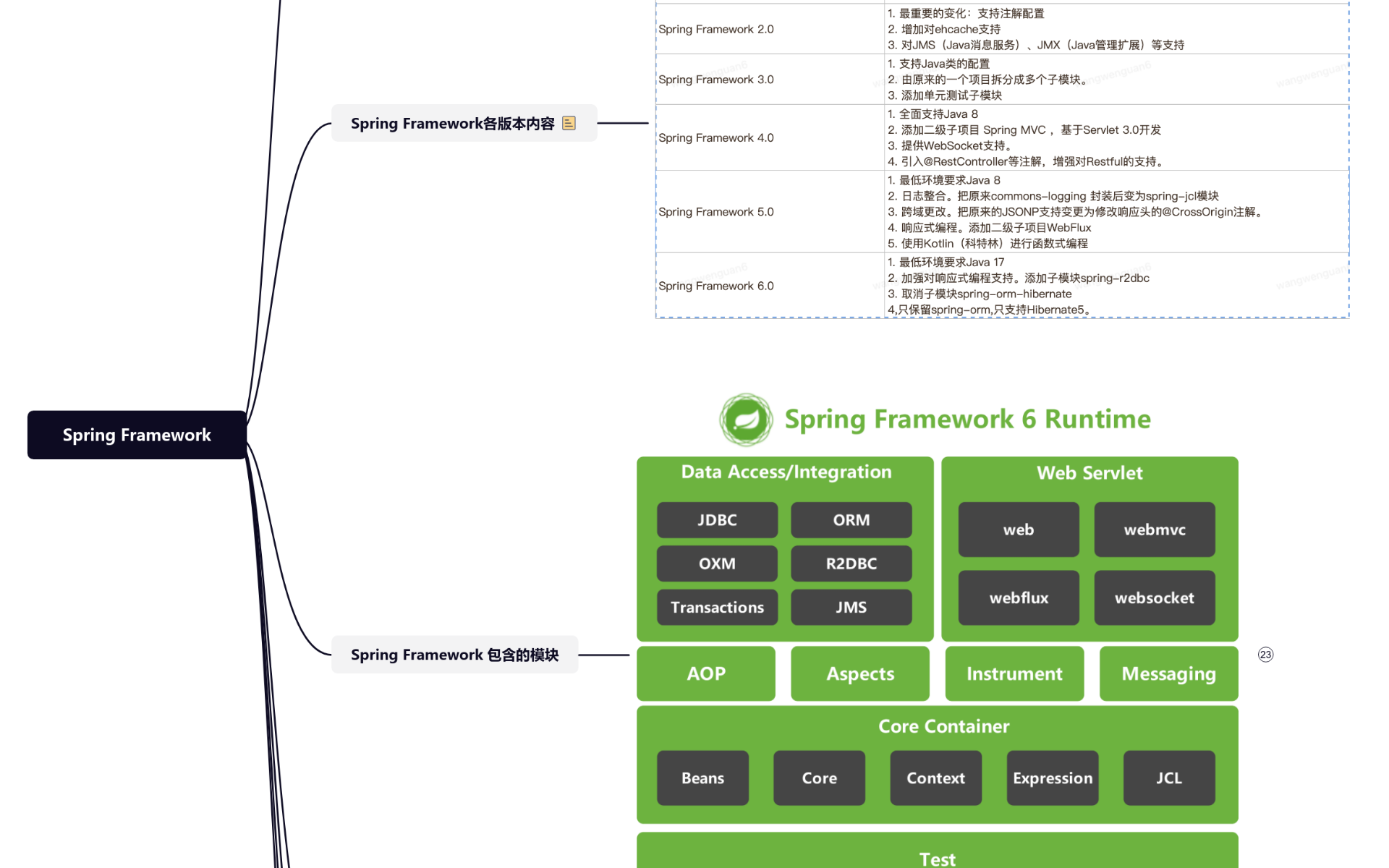Click the Spring leaf logo in the runtime diagram

click(746, 420)
